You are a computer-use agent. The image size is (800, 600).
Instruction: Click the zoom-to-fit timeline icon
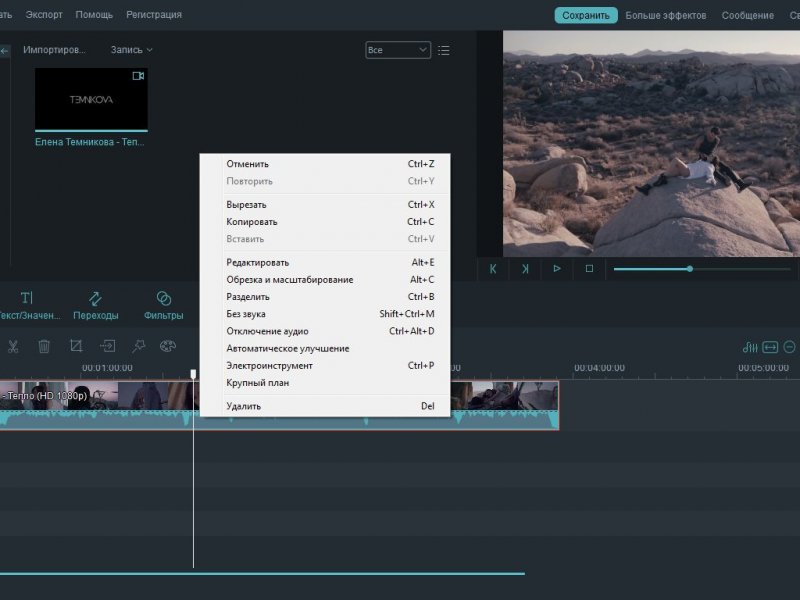770,347
